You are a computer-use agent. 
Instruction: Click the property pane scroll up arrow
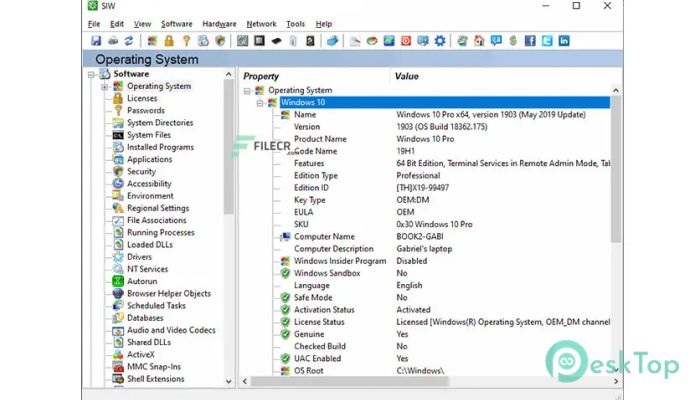pyautogui.click(x=616, y=90)
